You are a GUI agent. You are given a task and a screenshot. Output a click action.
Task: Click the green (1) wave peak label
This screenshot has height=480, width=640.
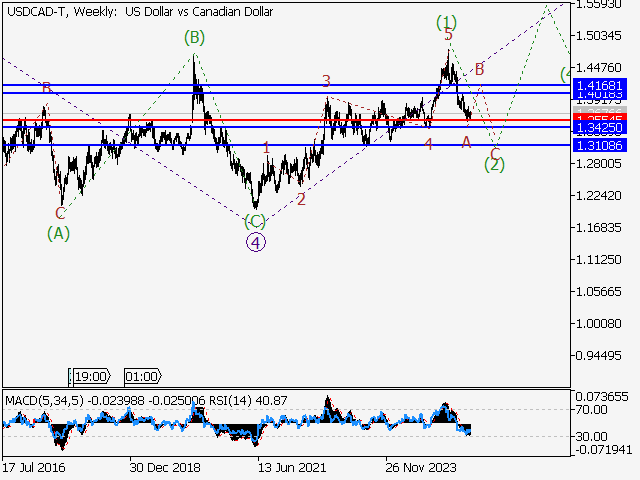447,22
